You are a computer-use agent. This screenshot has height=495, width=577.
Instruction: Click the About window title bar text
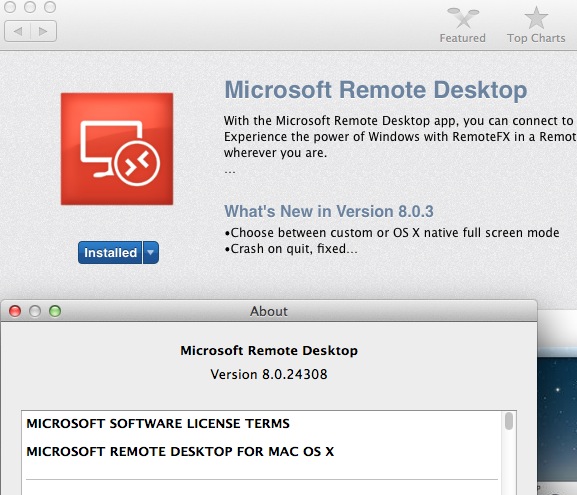click(x=269, y=311)
